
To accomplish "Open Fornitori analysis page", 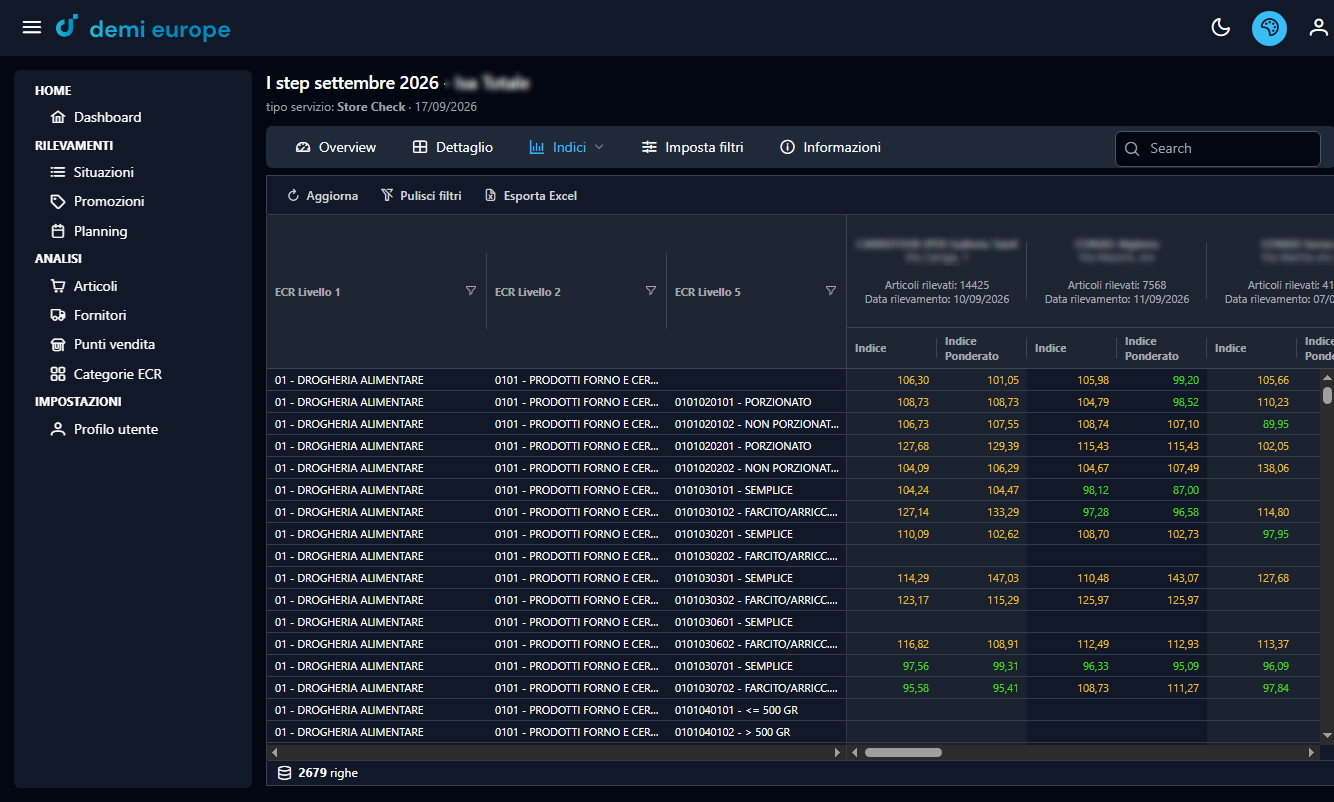I will pos(88,315).
